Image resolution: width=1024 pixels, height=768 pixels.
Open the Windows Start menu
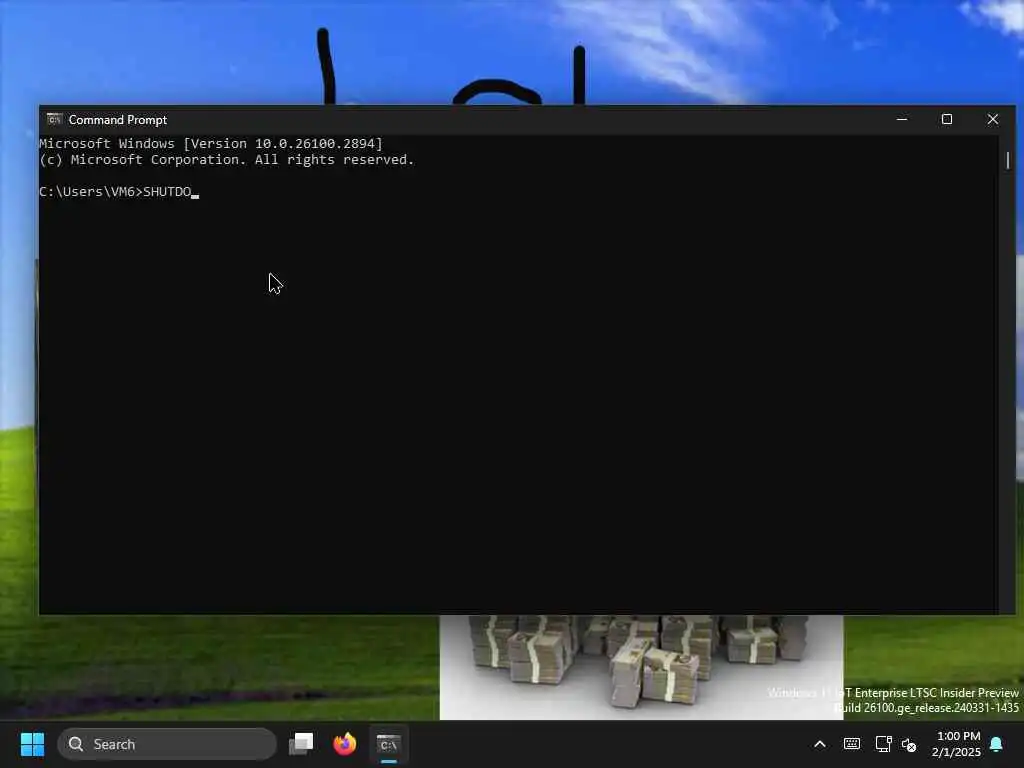32,744
